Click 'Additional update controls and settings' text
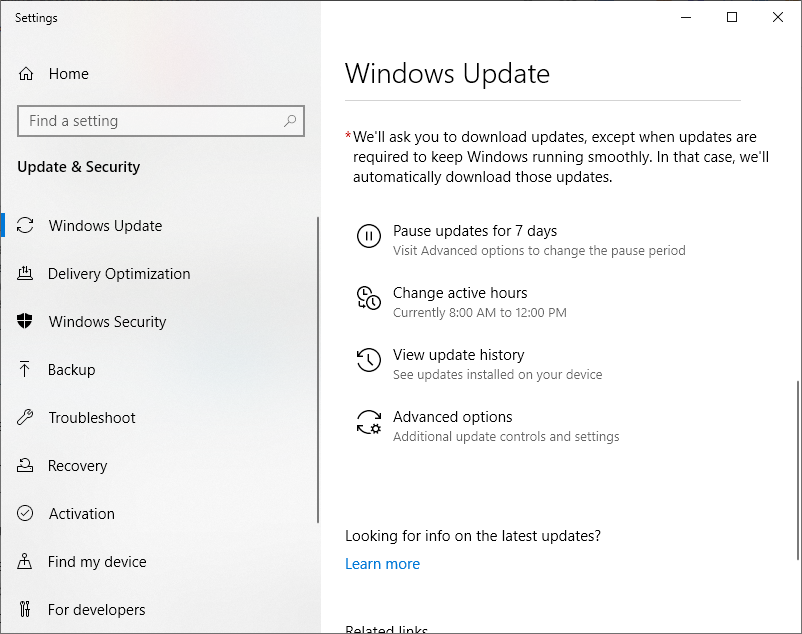Viewport: 802px width, 634px height. [x=506, y=437]
